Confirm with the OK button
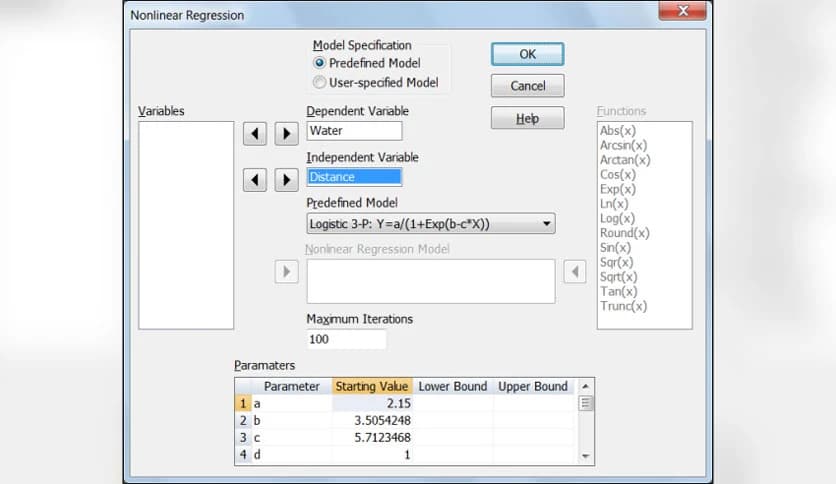 coord(527,54)
